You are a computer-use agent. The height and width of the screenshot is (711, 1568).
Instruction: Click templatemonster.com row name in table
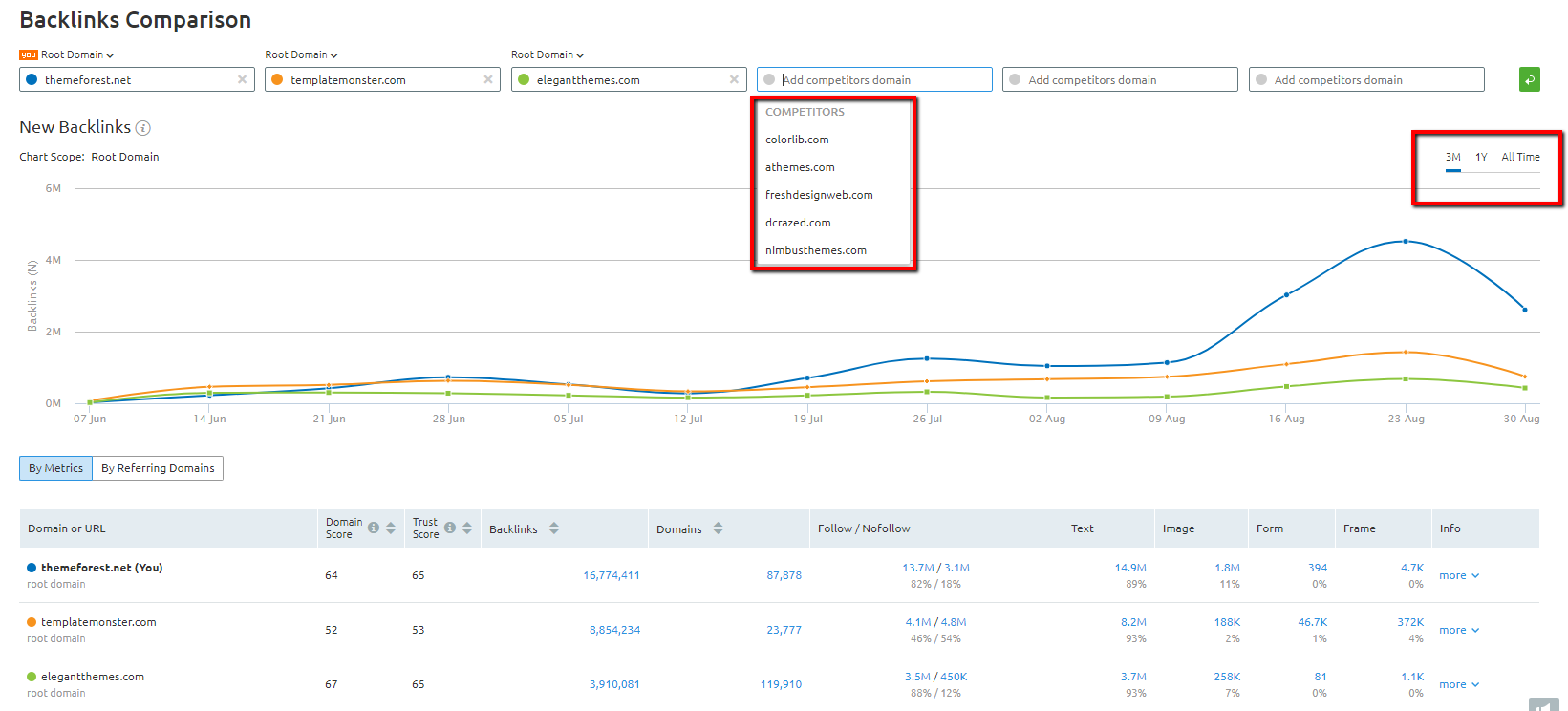point(98,622)
